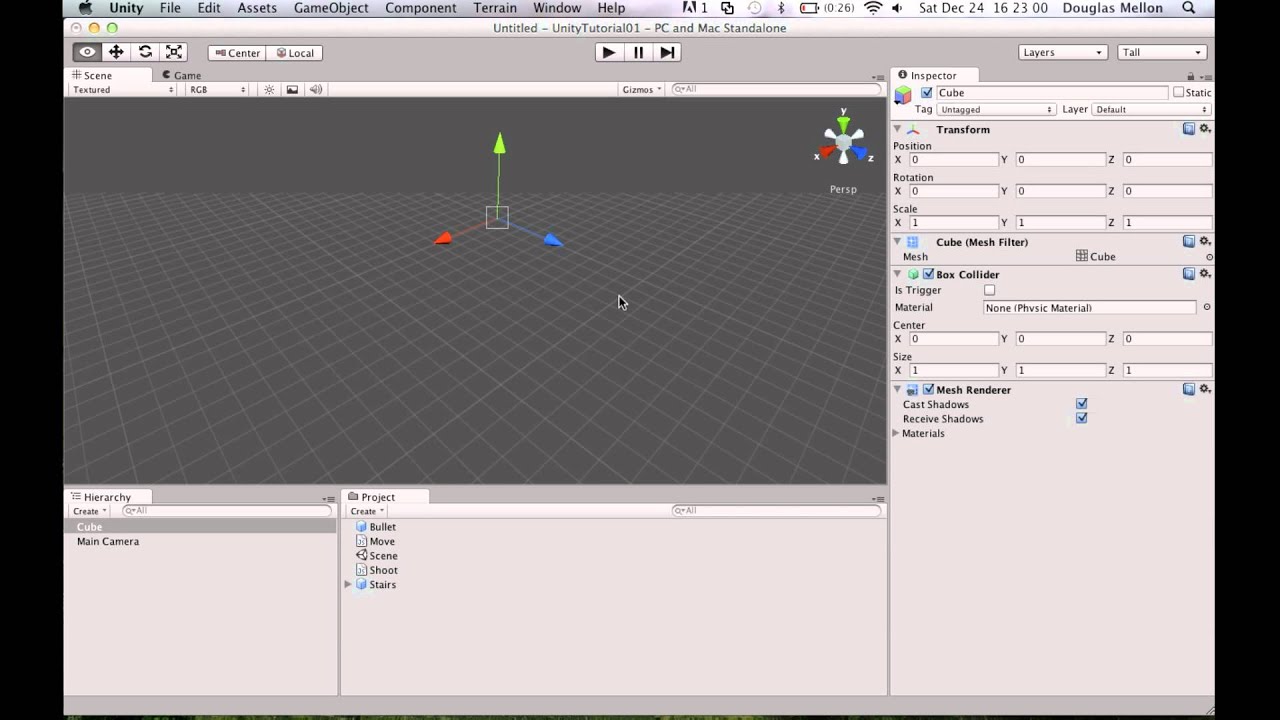Screen dimensions: 1280x720
Task: Expand the Stairs item in the Project panel
Action: 347,584
